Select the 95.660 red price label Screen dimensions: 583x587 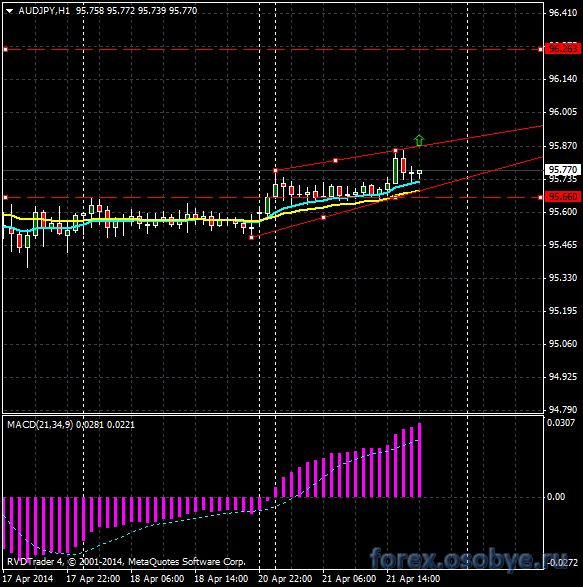(x=562, y=197)
